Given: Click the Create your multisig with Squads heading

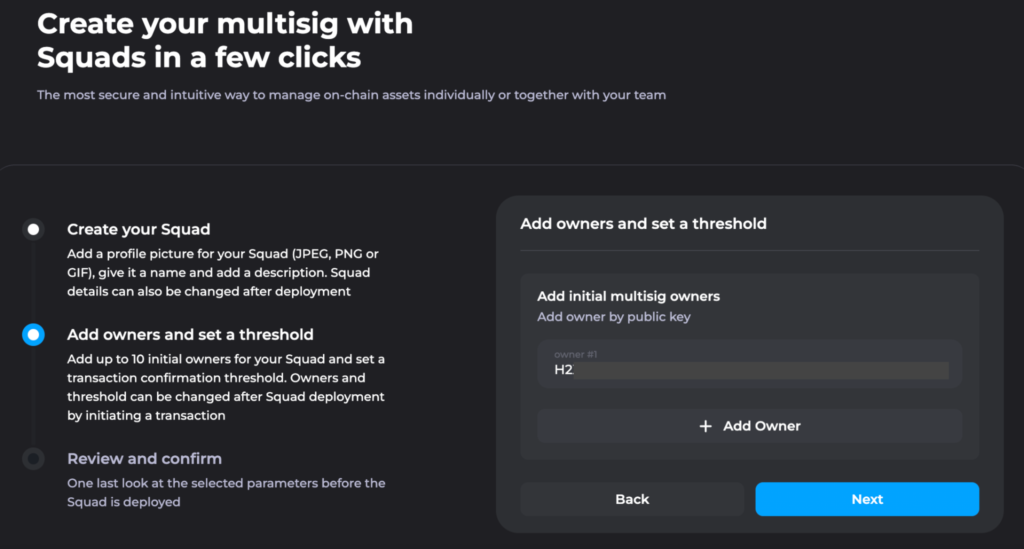Looking at the screenshot, I should tap(225, 40).
